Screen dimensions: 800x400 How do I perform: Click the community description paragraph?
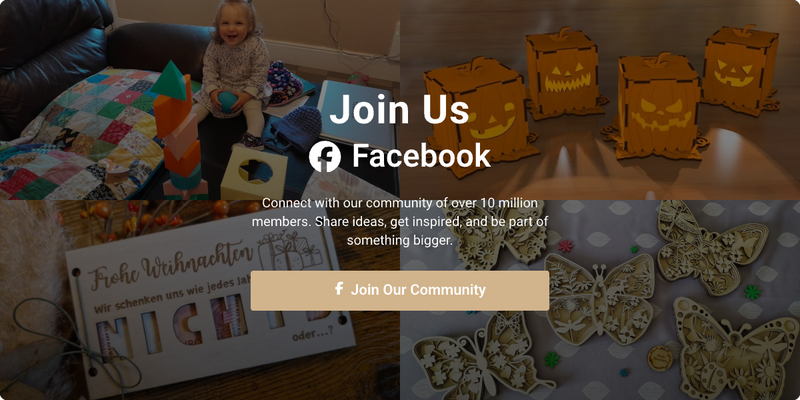click(x=399, y=222)
